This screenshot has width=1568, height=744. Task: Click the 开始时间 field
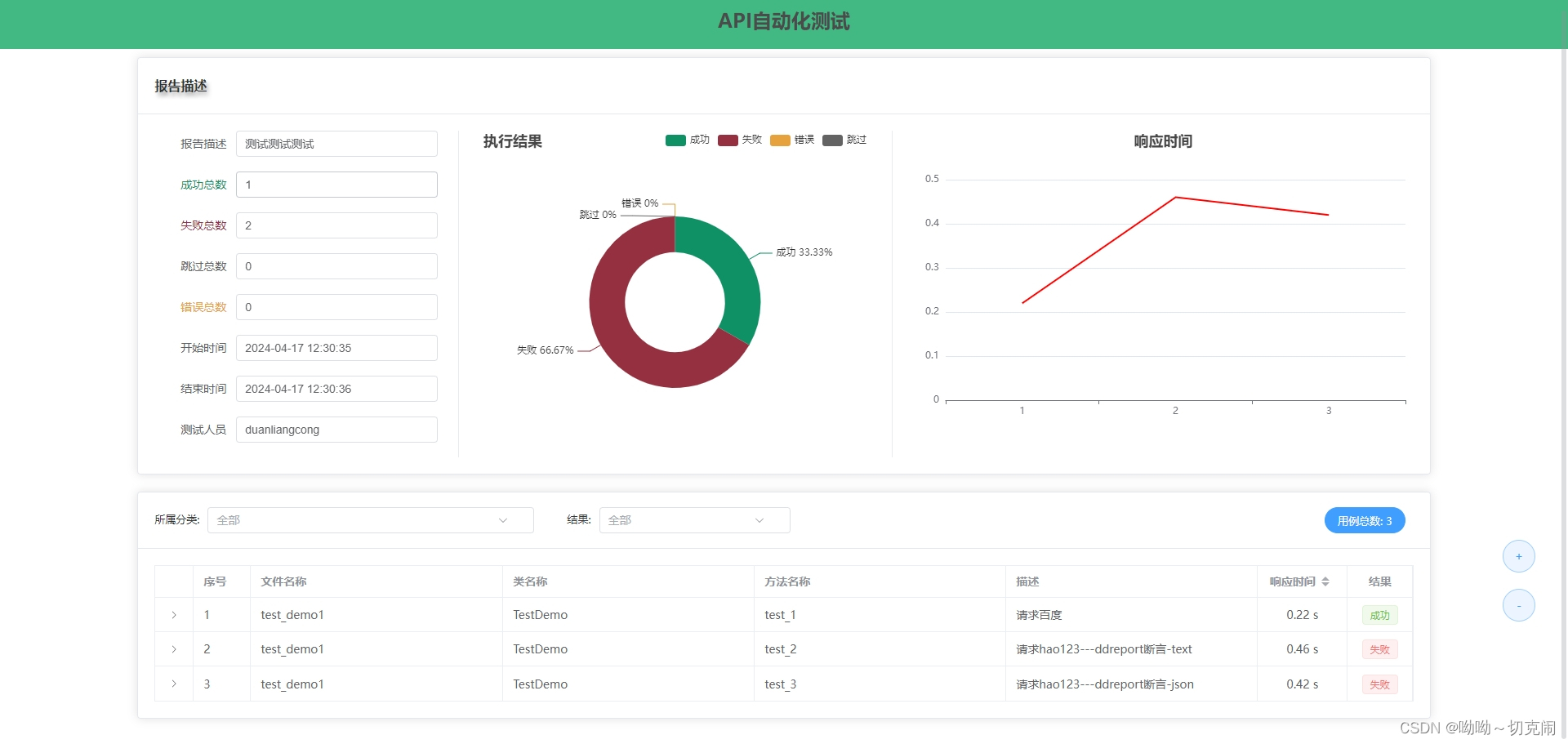[336, 348]
